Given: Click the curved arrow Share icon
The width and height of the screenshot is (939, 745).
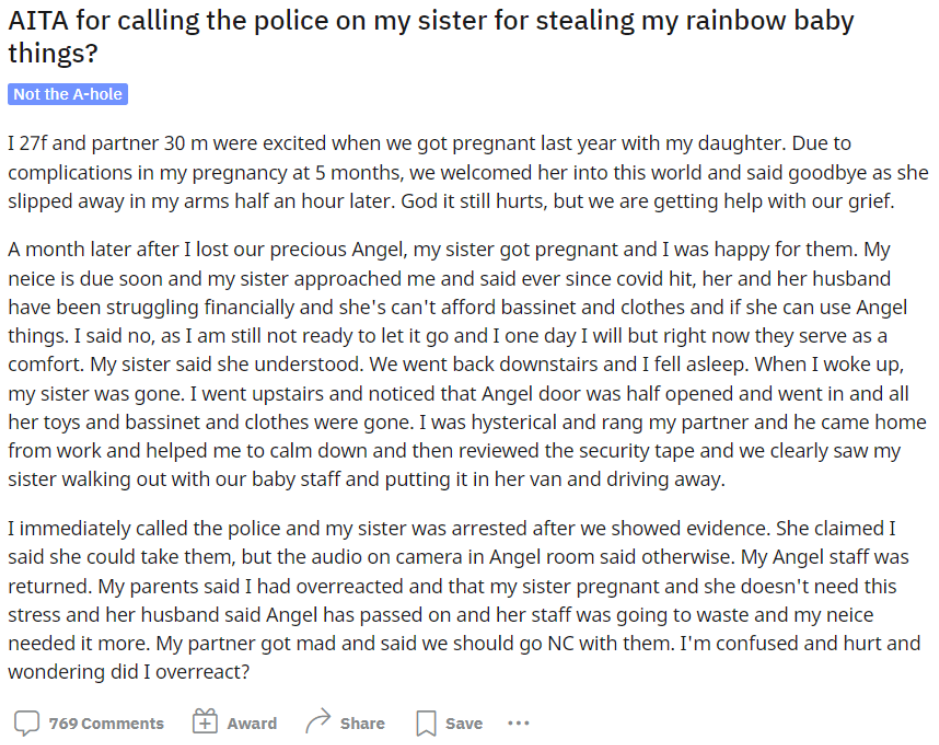Looking at the screenshot, I should coord(317,721).
